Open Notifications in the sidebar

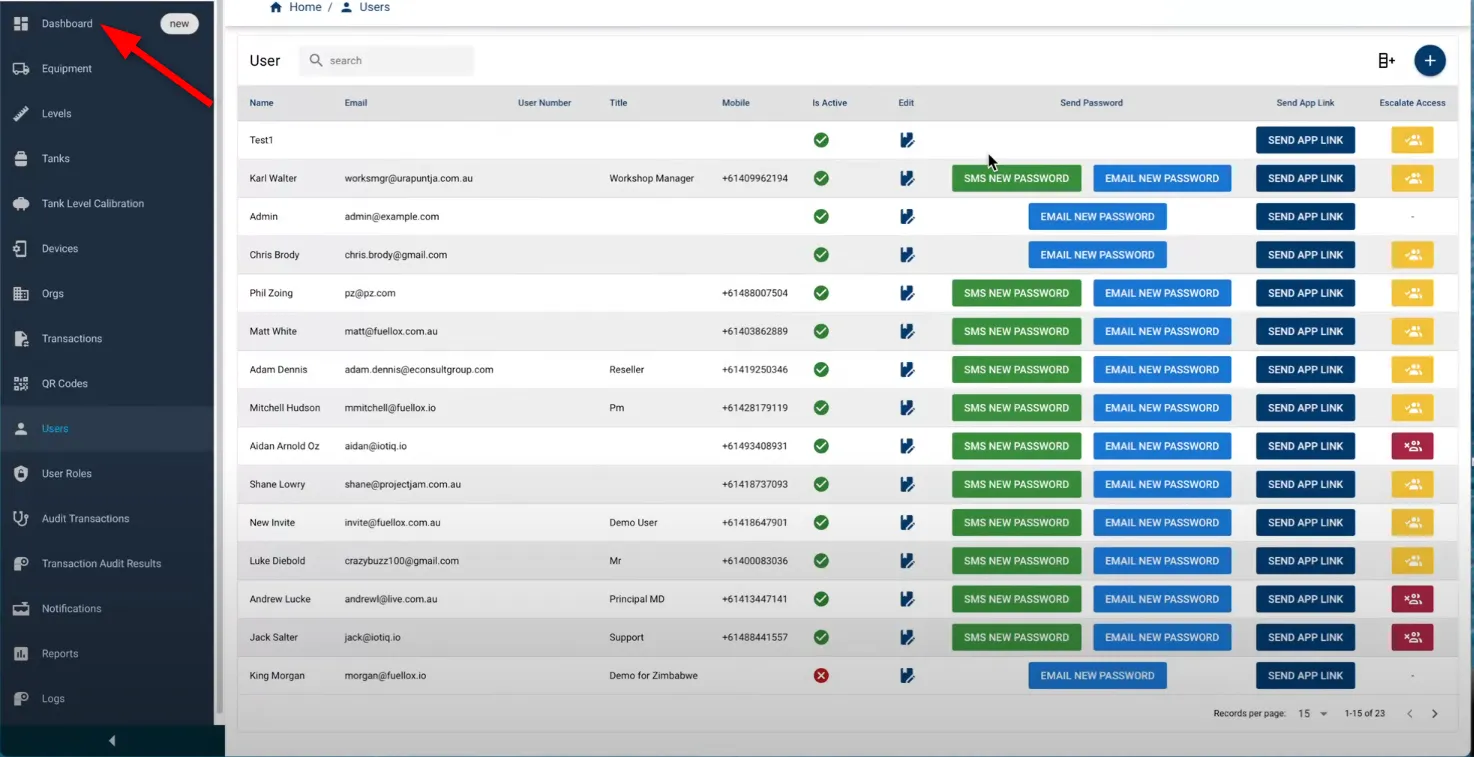pos(71,609)
